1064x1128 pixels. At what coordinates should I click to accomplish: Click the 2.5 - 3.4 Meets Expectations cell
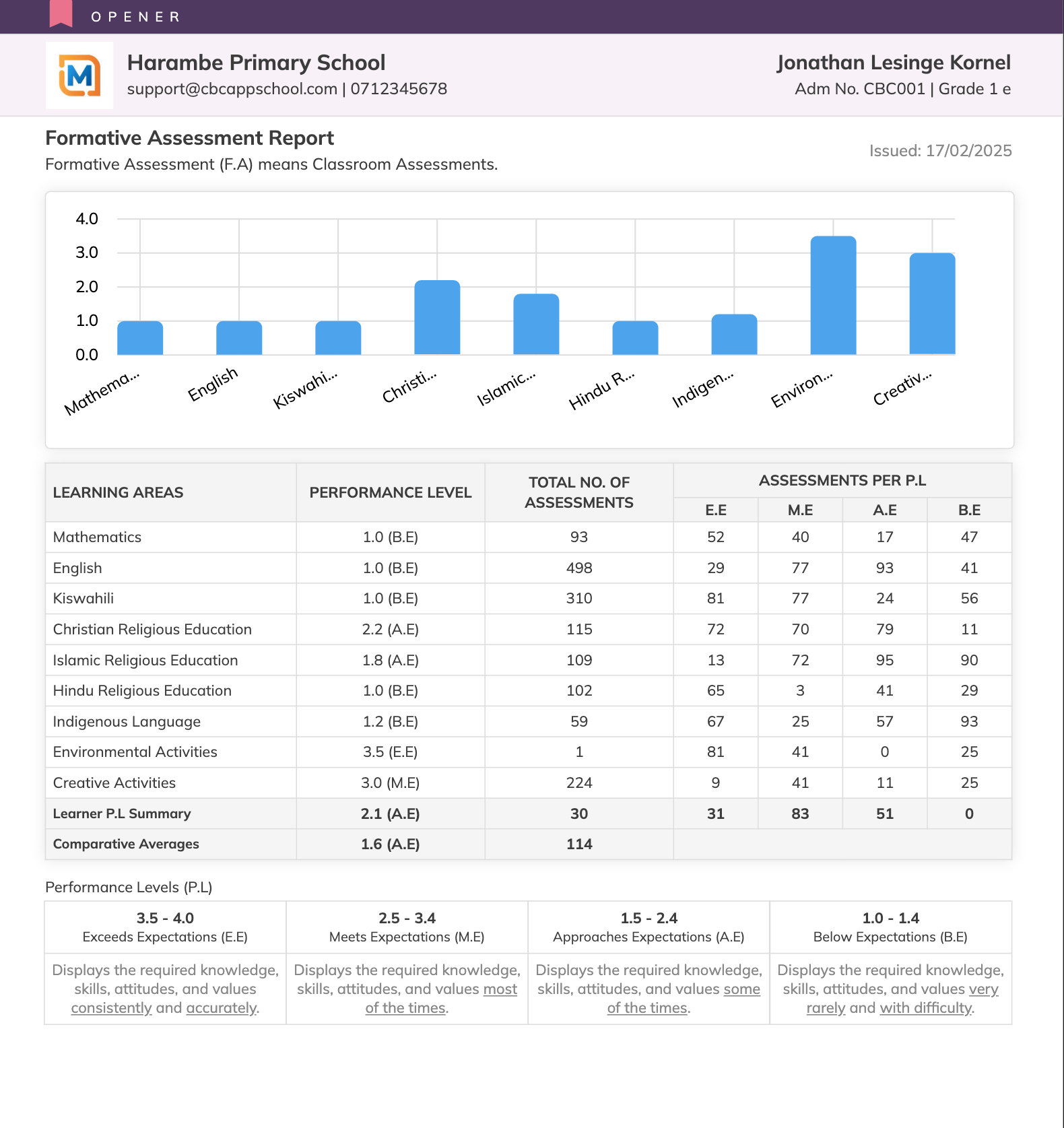point(407,927)
